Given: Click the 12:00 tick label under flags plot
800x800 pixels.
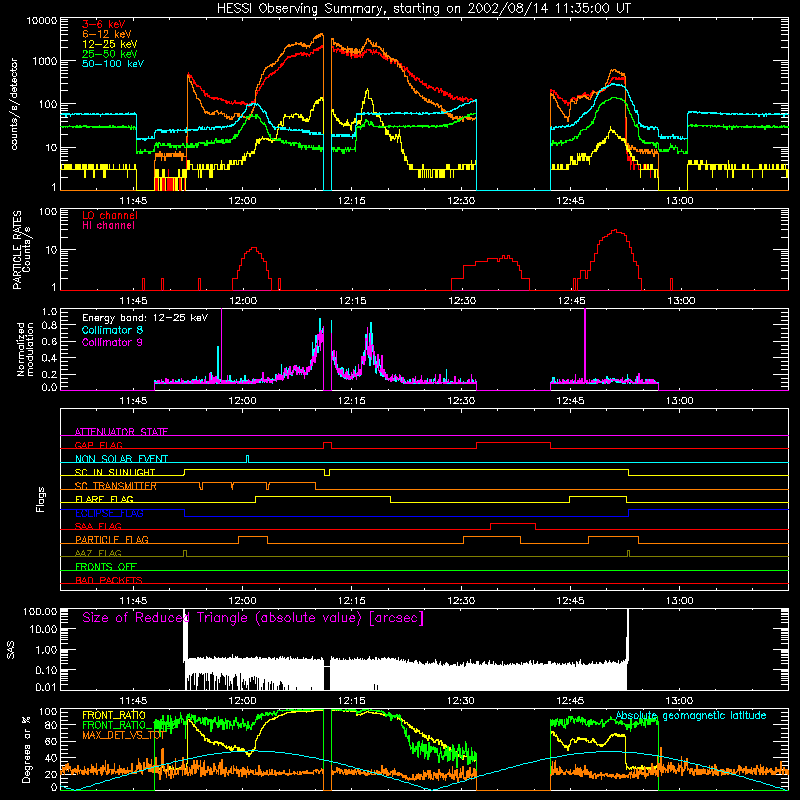Looking at the screenshot, I should point(242,601).
